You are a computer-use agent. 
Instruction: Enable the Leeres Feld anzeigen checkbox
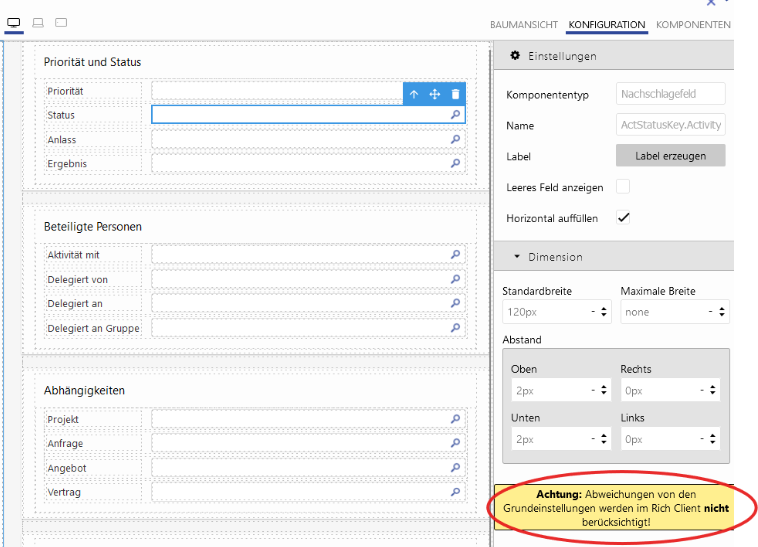click(623, 187)
